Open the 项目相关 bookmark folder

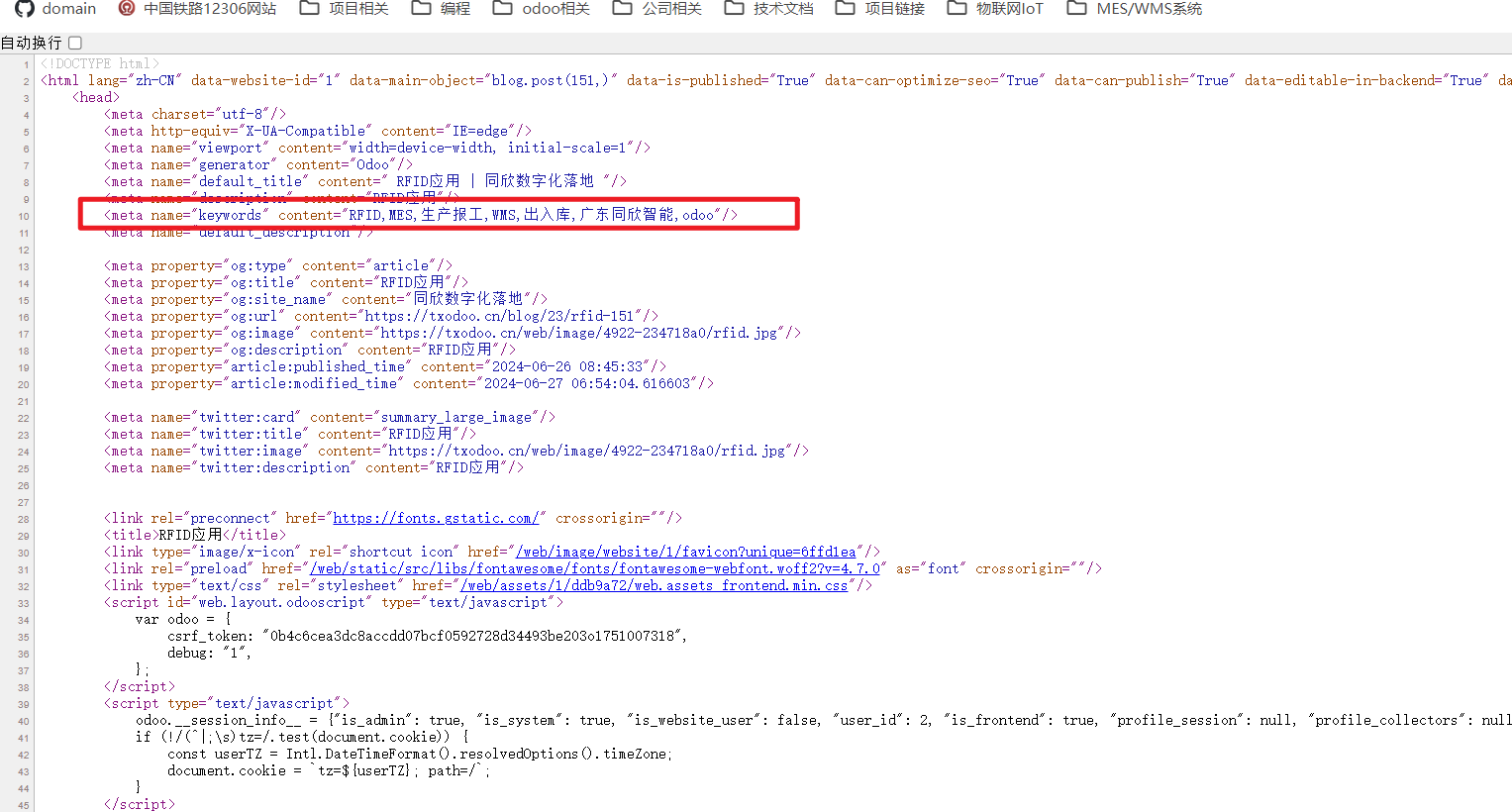344,8
